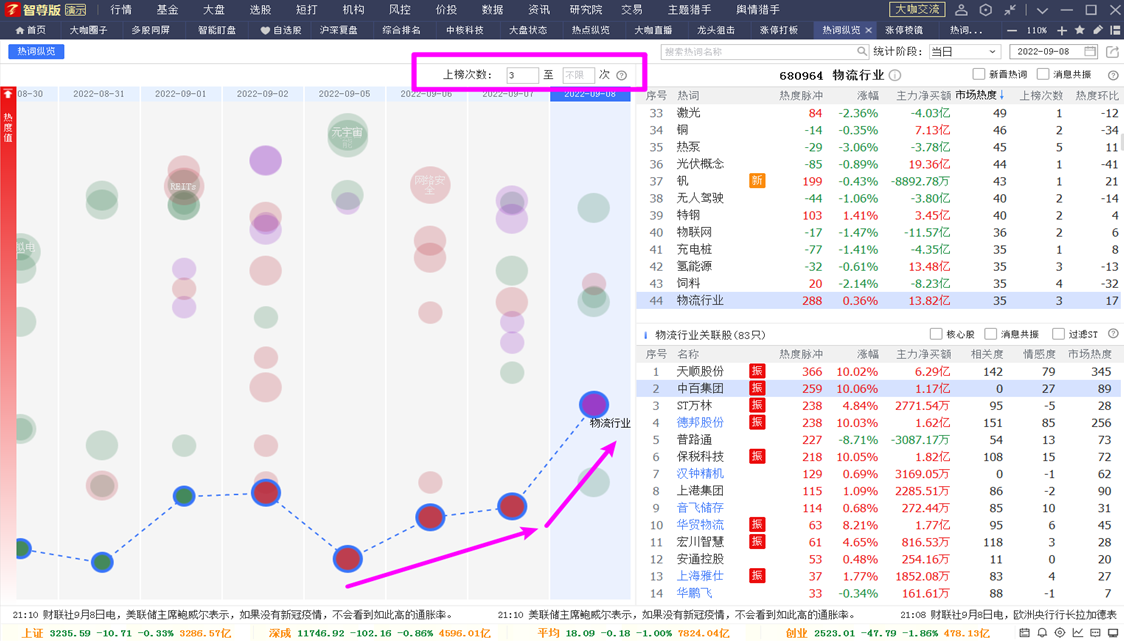Open the 统计阶段 当日 dropdown
This screenshot has height=641, width=1124.
(963, 52)
